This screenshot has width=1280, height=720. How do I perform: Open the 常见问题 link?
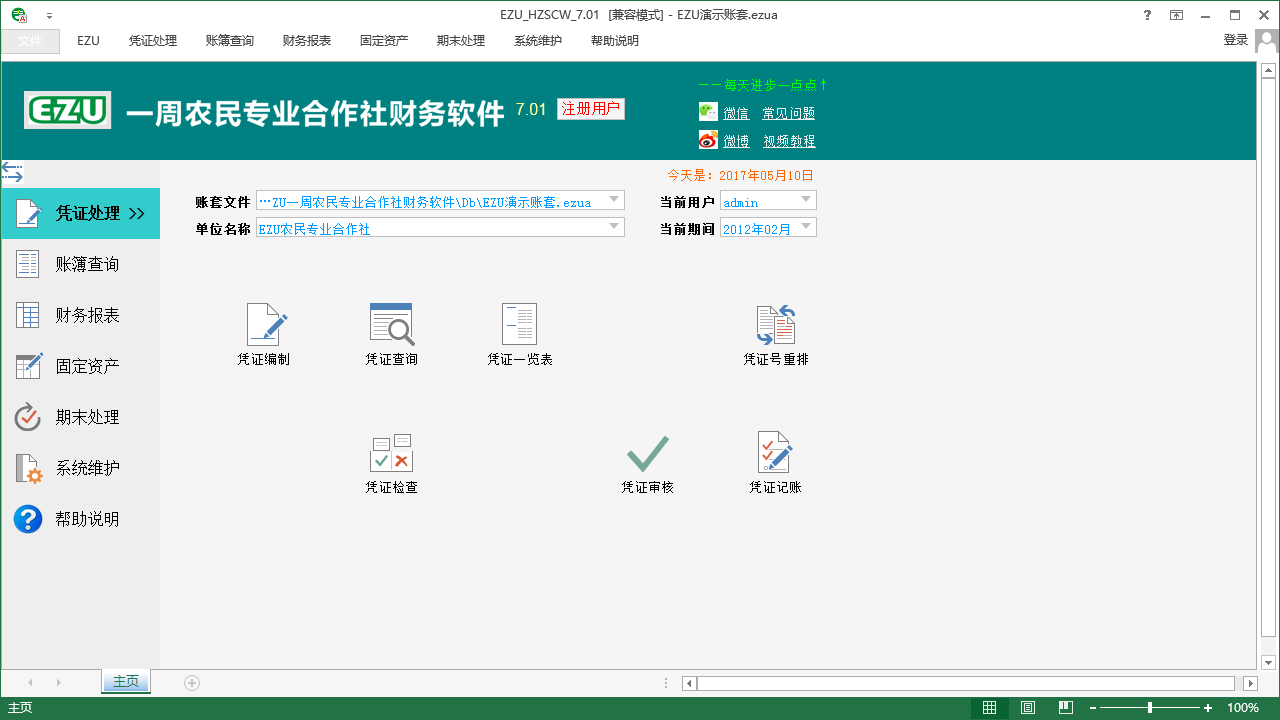point(789,114)
